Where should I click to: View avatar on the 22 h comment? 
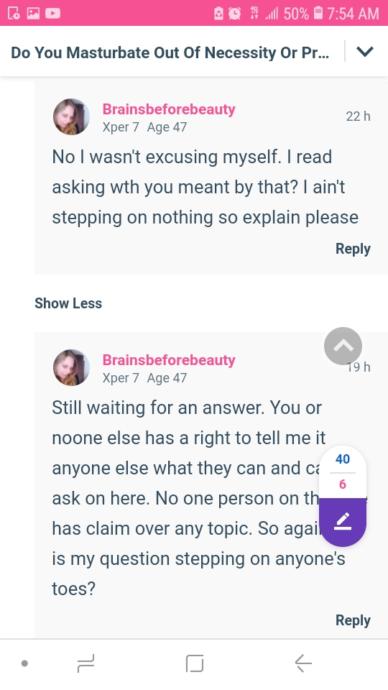(71, 117)
